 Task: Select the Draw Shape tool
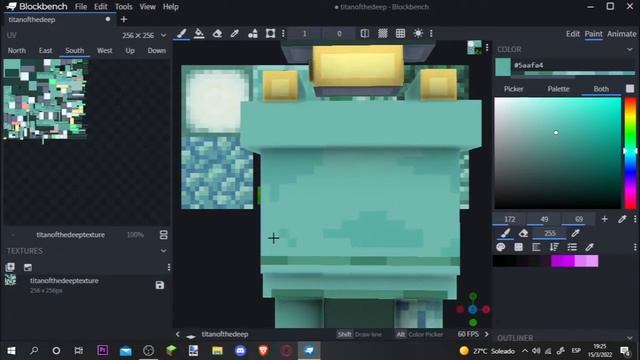pyautogui.click(x=253, y=33)
